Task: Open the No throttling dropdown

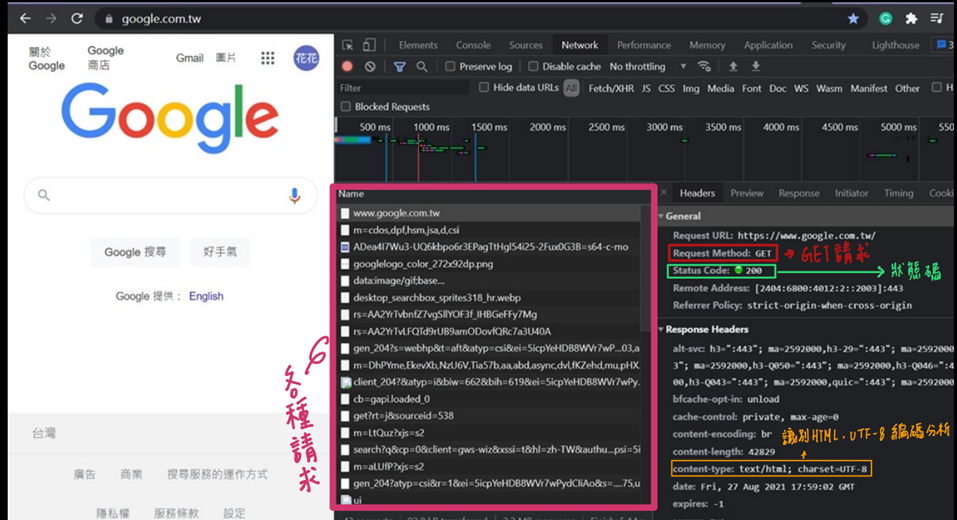Action: point(648,67)
